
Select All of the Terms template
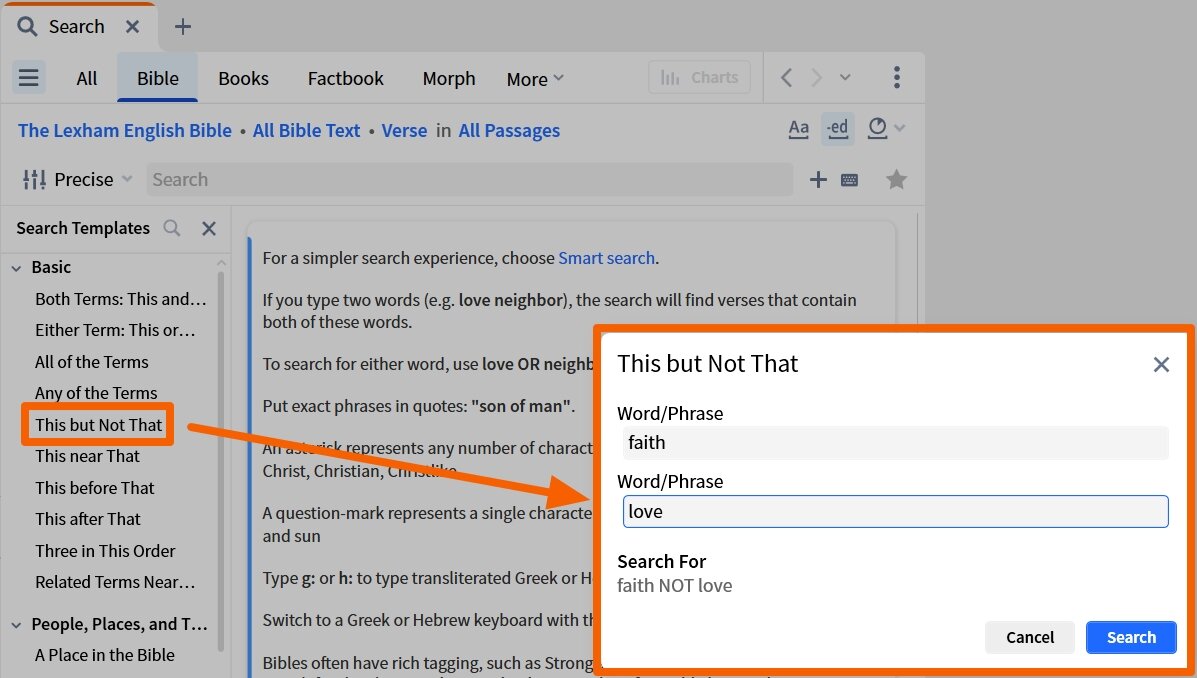(92, 362)
